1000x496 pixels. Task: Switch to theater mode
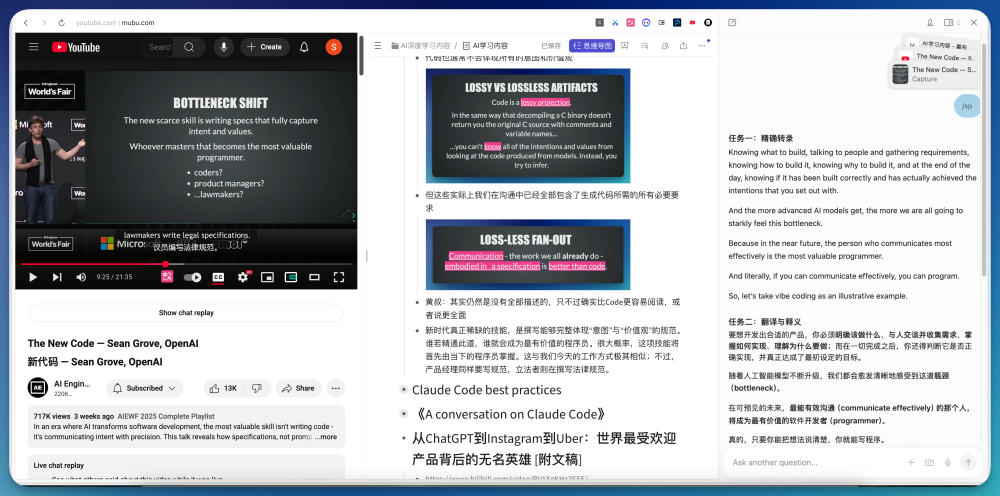(314, 277)
